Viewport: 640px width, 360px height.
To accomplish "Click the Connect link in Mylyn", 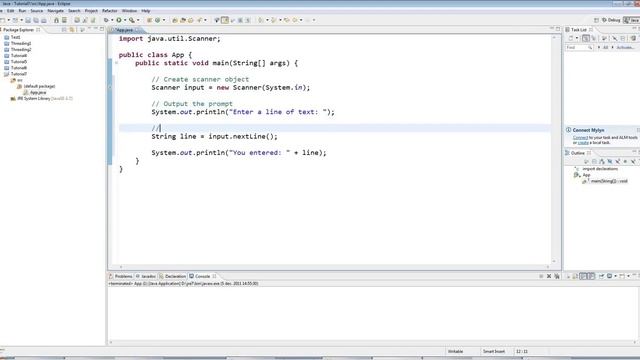I will (x=580, y=138).
